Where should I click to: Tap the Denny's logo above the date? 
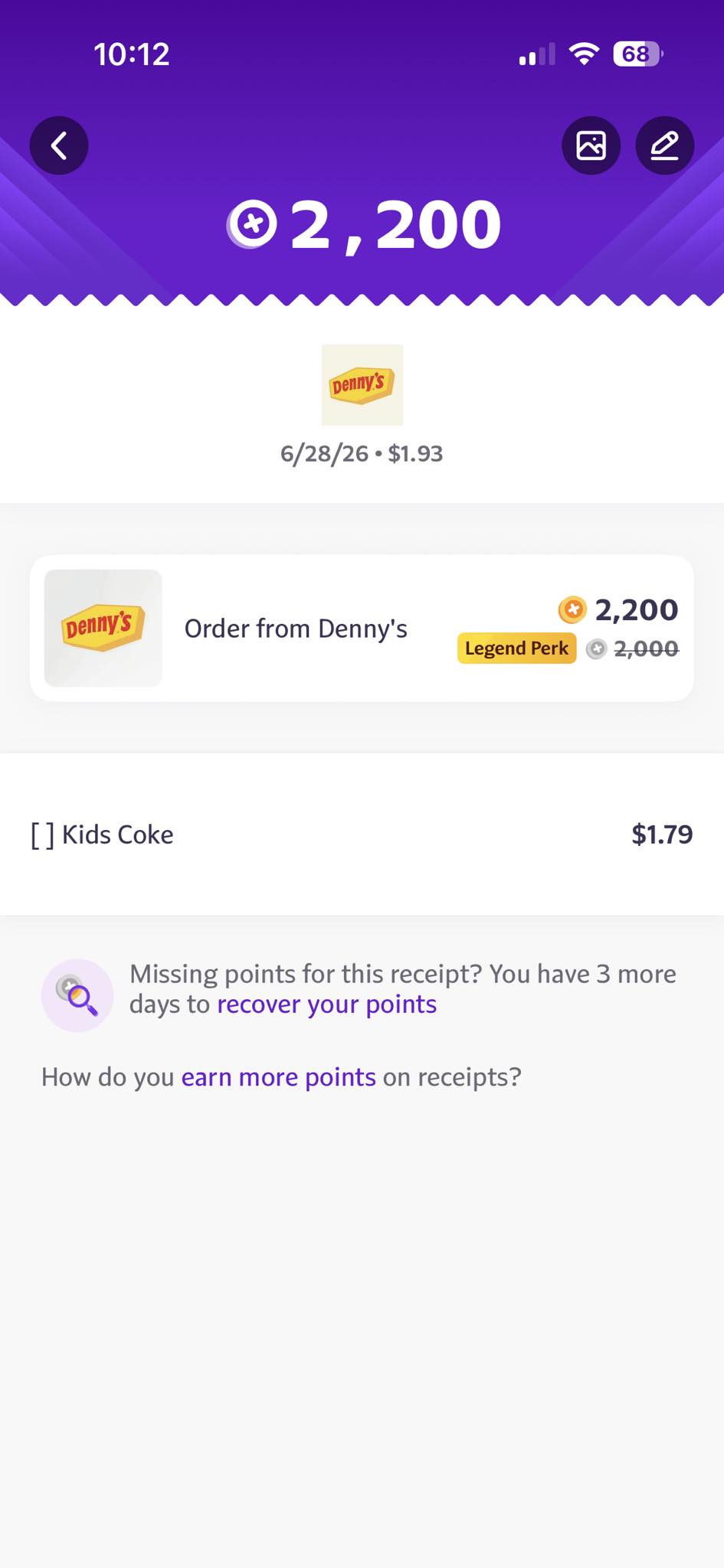[x=362, y=384]
